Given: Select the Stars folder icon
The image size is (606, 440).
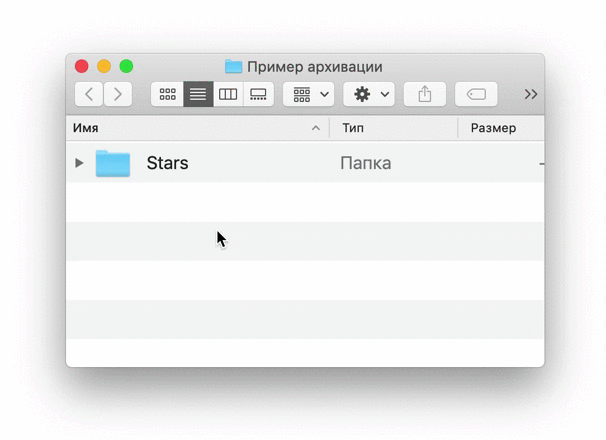Looking at the screenshot, I should click(x=113, y=163).
